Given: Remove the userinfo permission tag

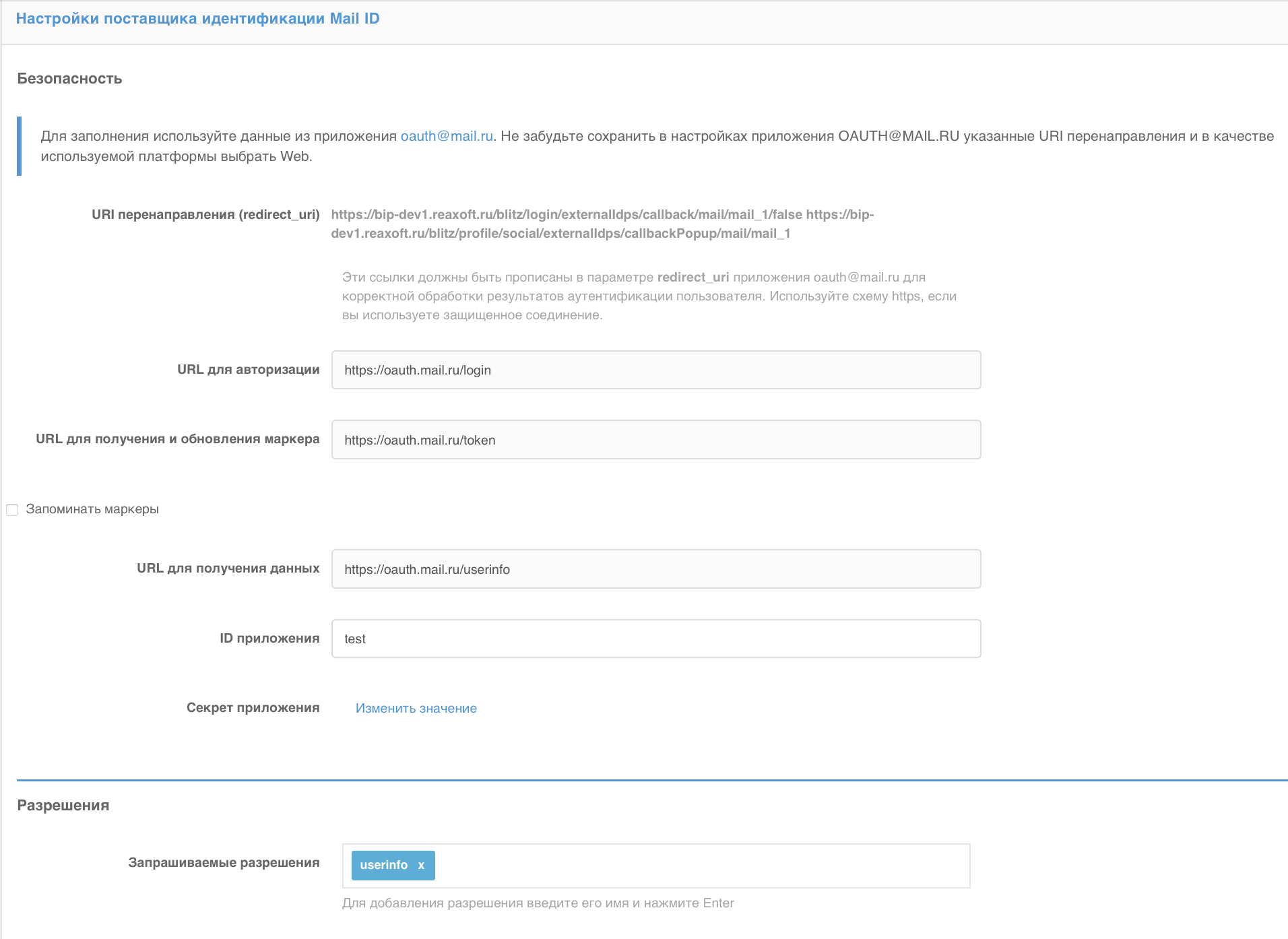Looking at the screenshot, I should (421, 866).
